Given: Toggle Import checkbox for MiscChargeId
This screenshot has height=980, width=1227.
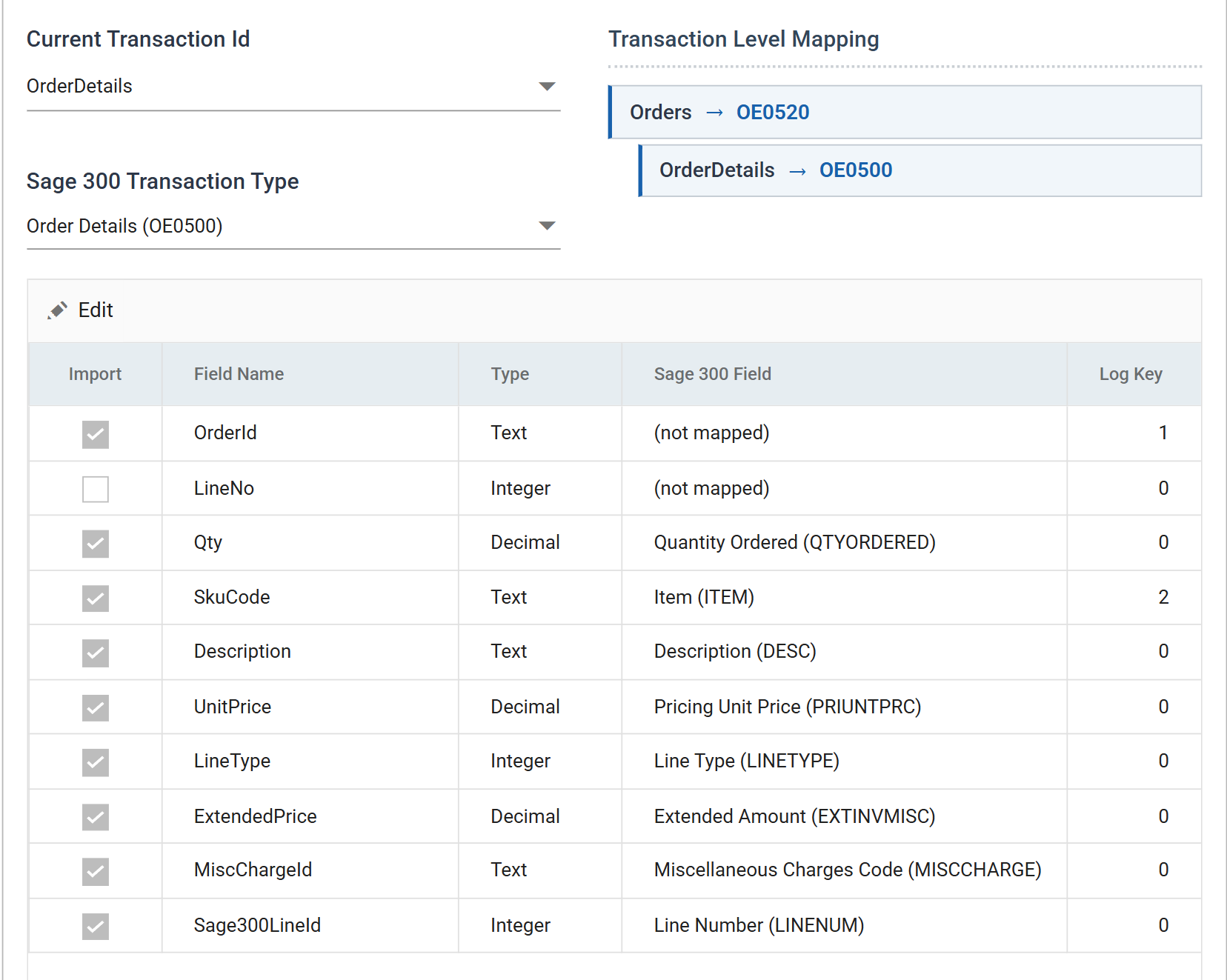Looking at the screenshot, I should point(96,872).
